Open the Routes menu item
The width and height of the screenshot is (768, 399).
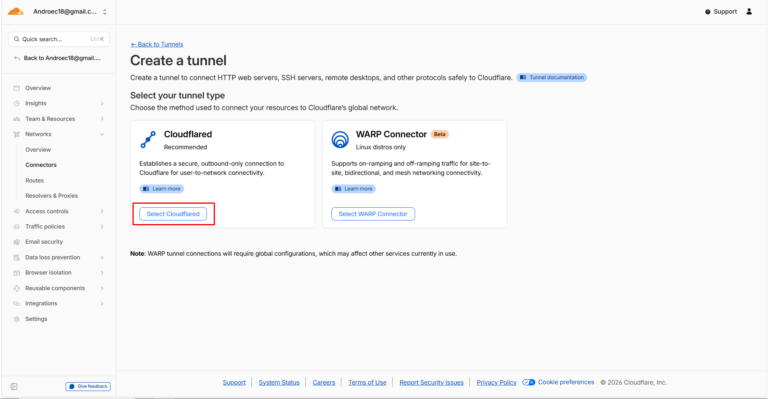(x=35, y=181)
